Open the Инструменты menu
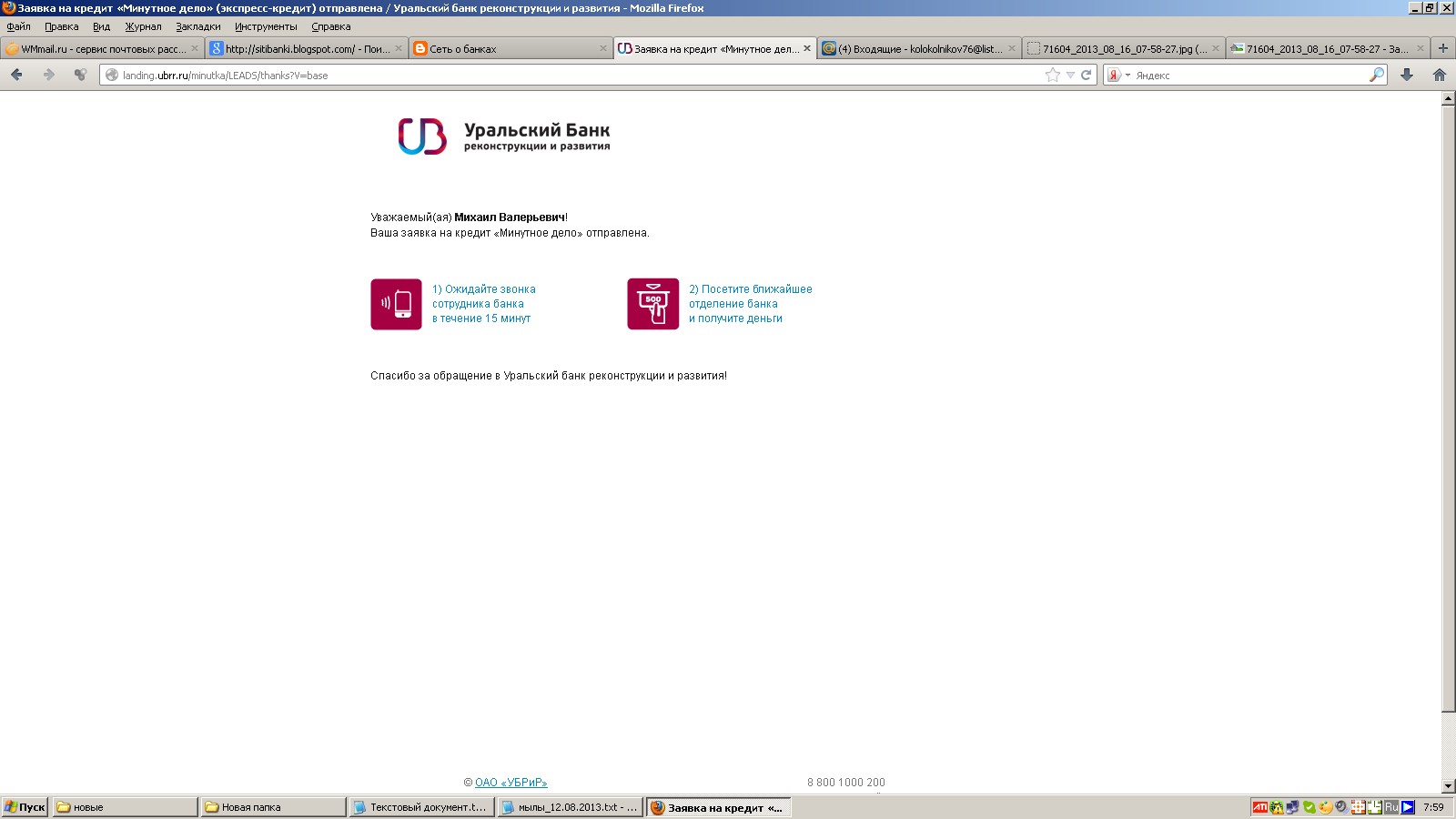Image resolution: width=1456 pixels, height=819 pixels. pyautogui.click(x=266, y=26)
